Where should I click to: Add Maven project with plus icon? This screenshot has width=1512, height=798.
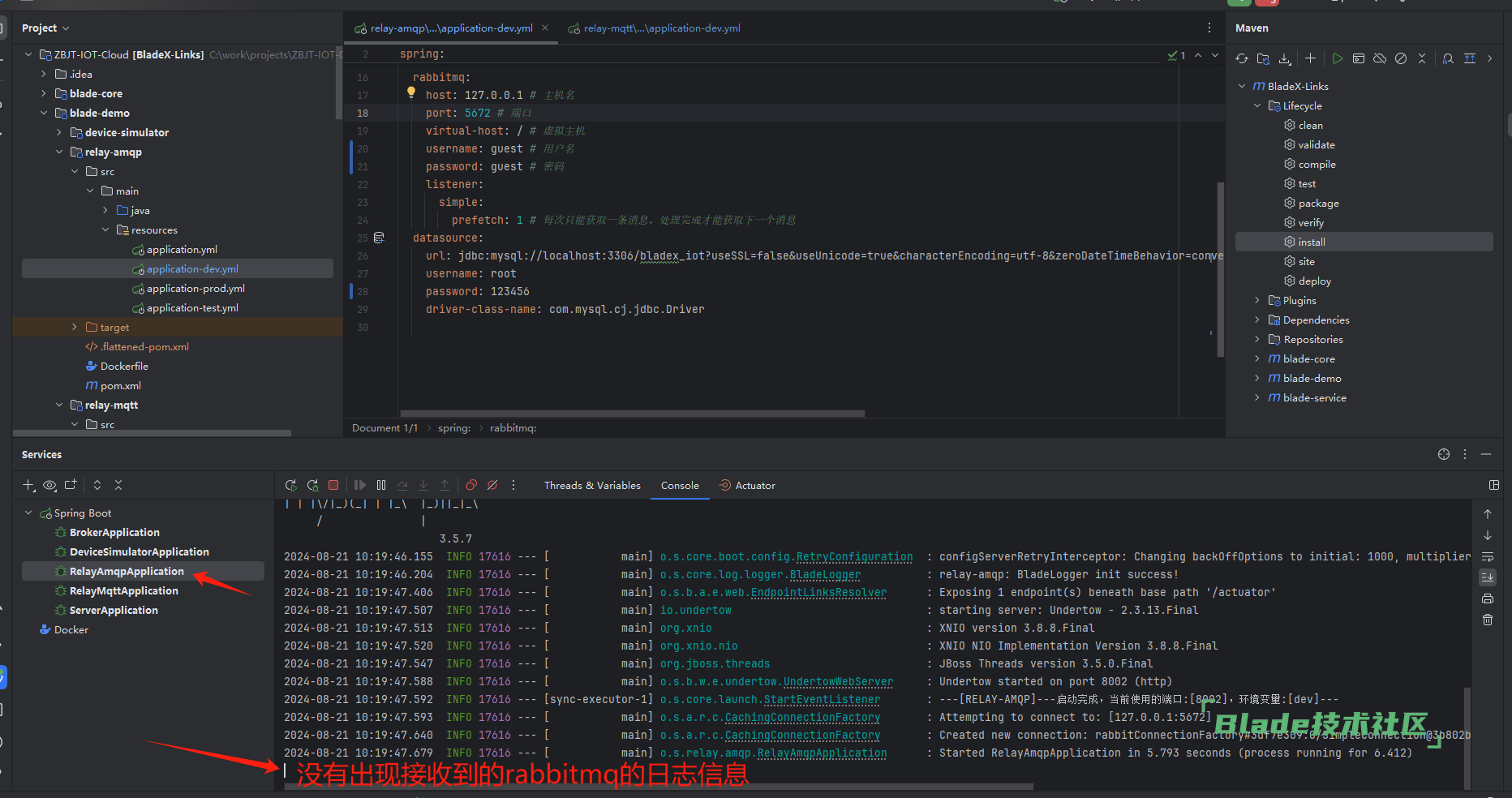pyautogui.click(x=1310, y=58)
